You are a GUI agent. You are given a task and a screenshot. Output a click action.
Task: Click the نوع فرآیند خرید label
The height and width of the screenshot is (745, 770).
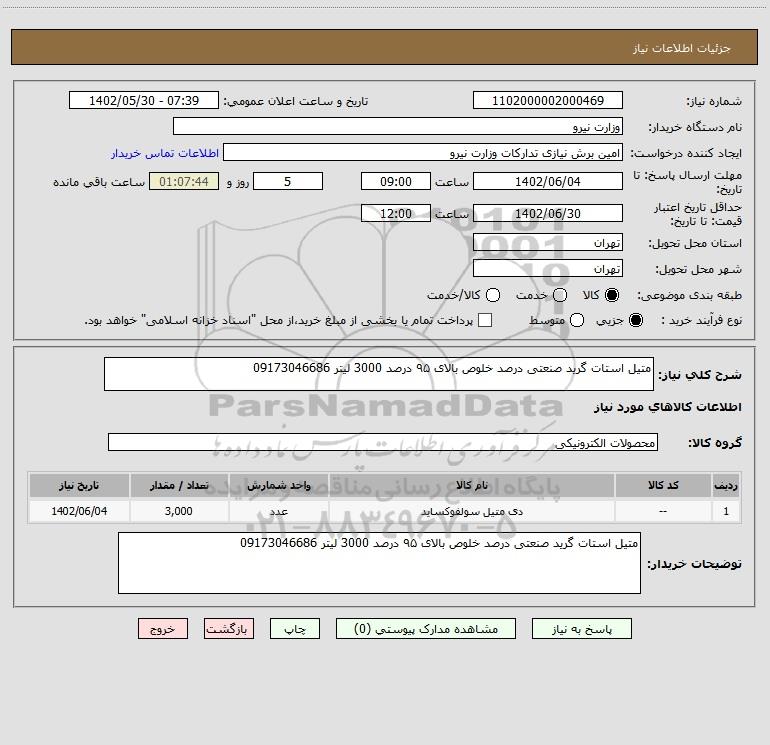(x=701, y=320)
